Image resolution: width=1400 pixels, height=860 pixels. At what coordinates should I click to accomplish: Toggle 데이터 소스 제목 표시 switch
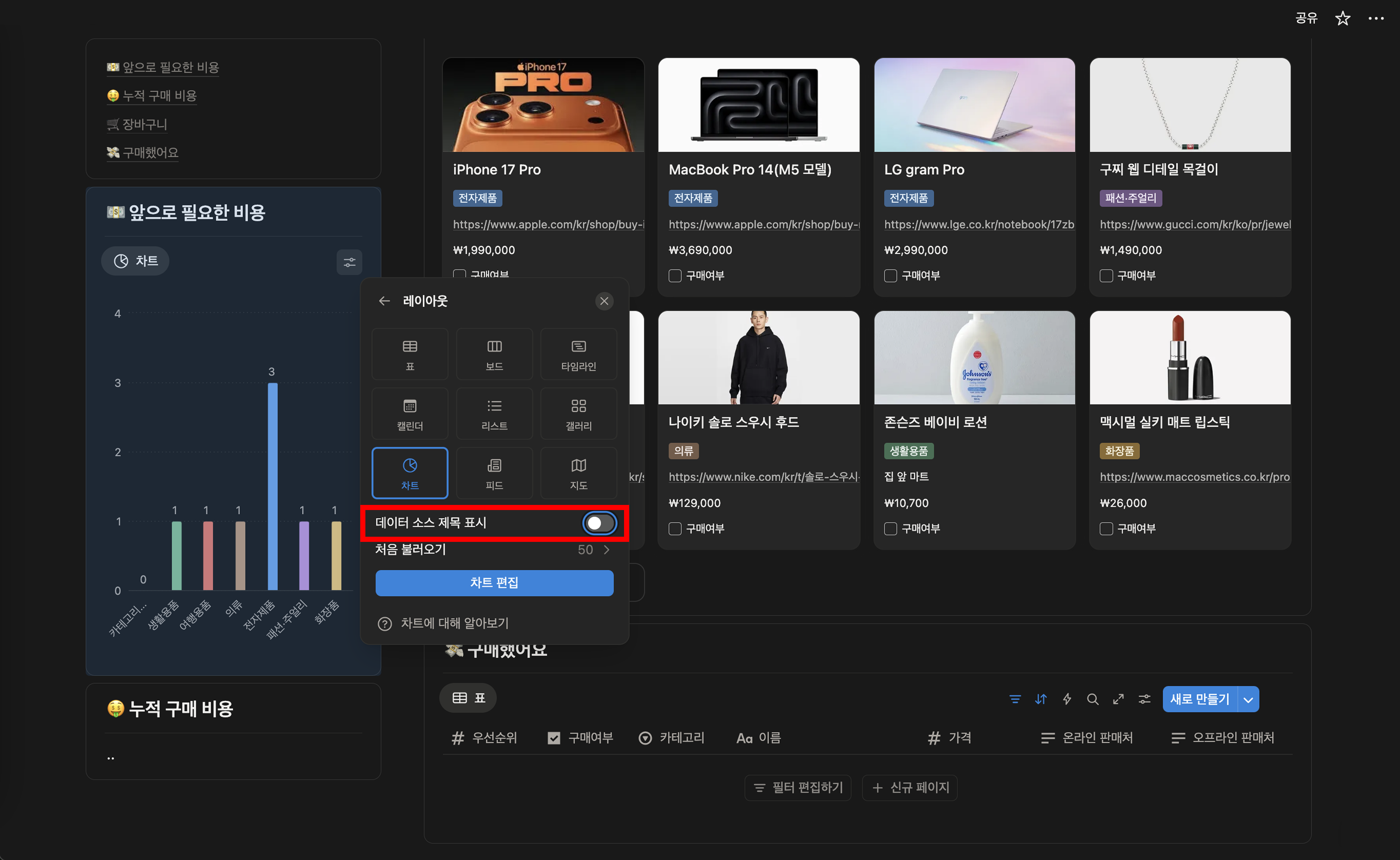pyautogui.click(x=599, y=523)
